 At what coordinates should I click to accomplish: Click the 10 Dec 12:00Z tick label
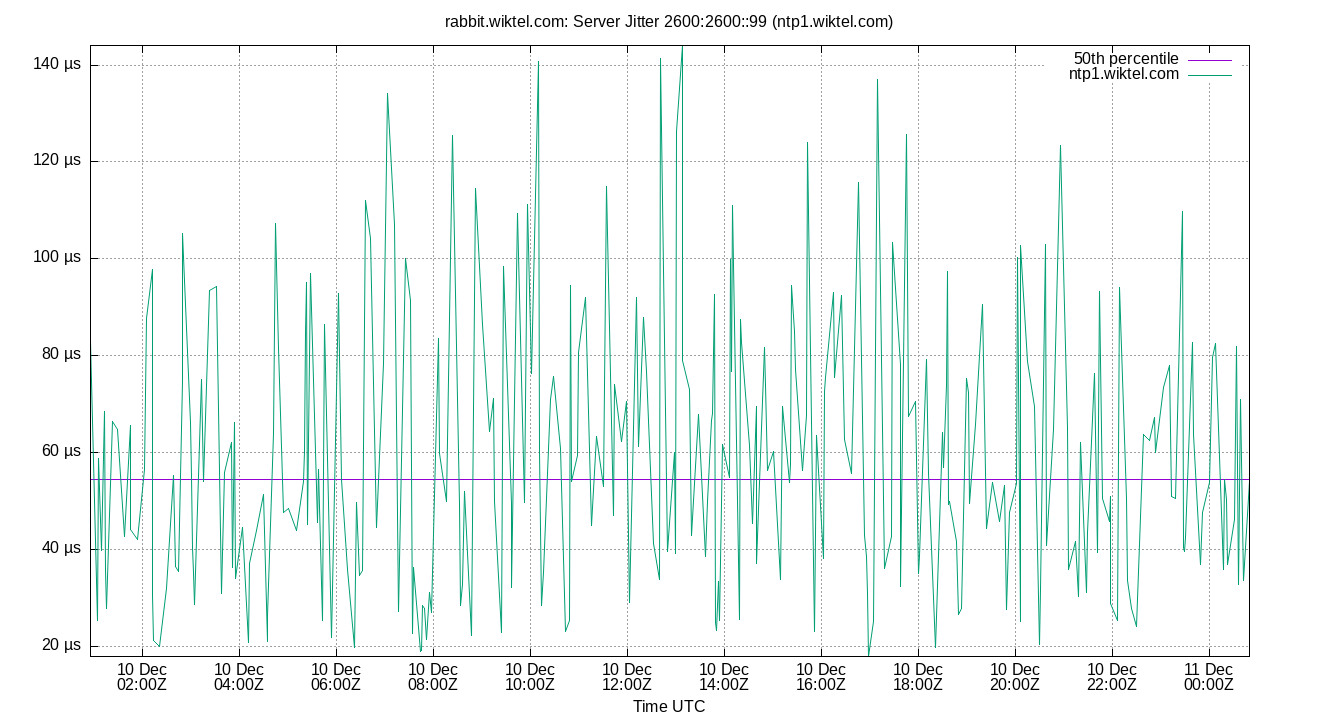[627, 676]
